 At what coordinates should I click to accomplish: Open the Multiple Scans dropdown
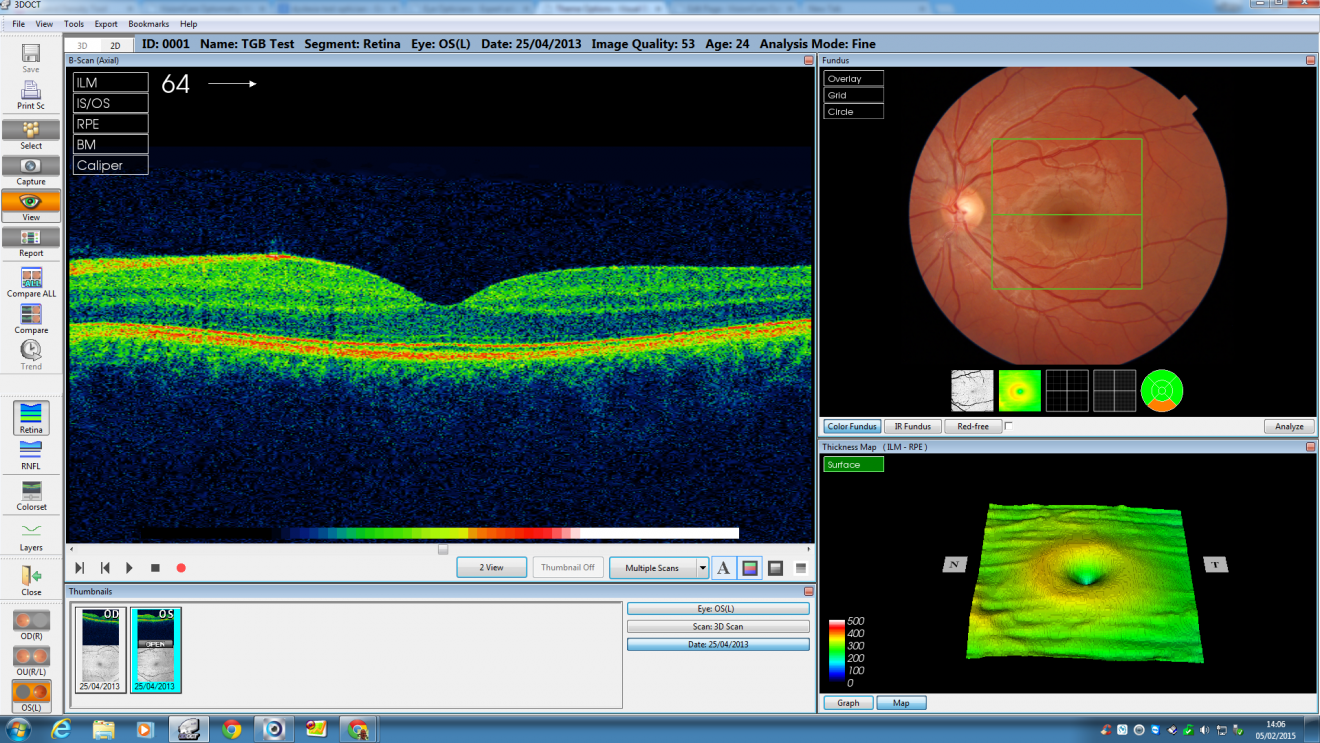(658, 567)
